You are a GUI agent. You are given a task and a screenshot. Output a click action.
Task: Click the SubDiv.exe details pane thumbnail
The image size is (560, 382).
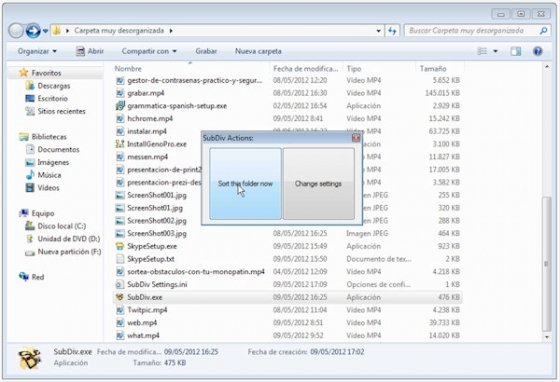tap(30, 358)
